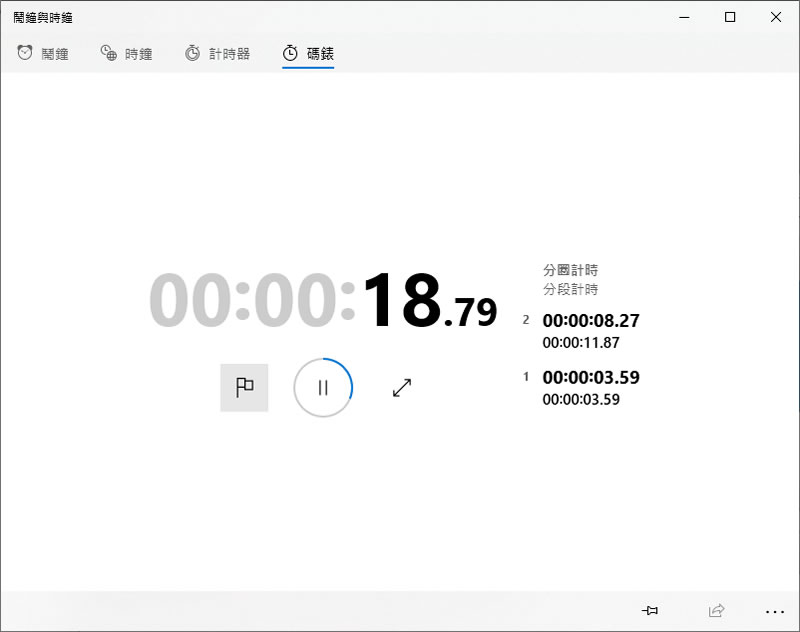800x632 pixels.
Task: Minimize the 鬧鐘與時鐘 window
Action: [x=685, y=17]
